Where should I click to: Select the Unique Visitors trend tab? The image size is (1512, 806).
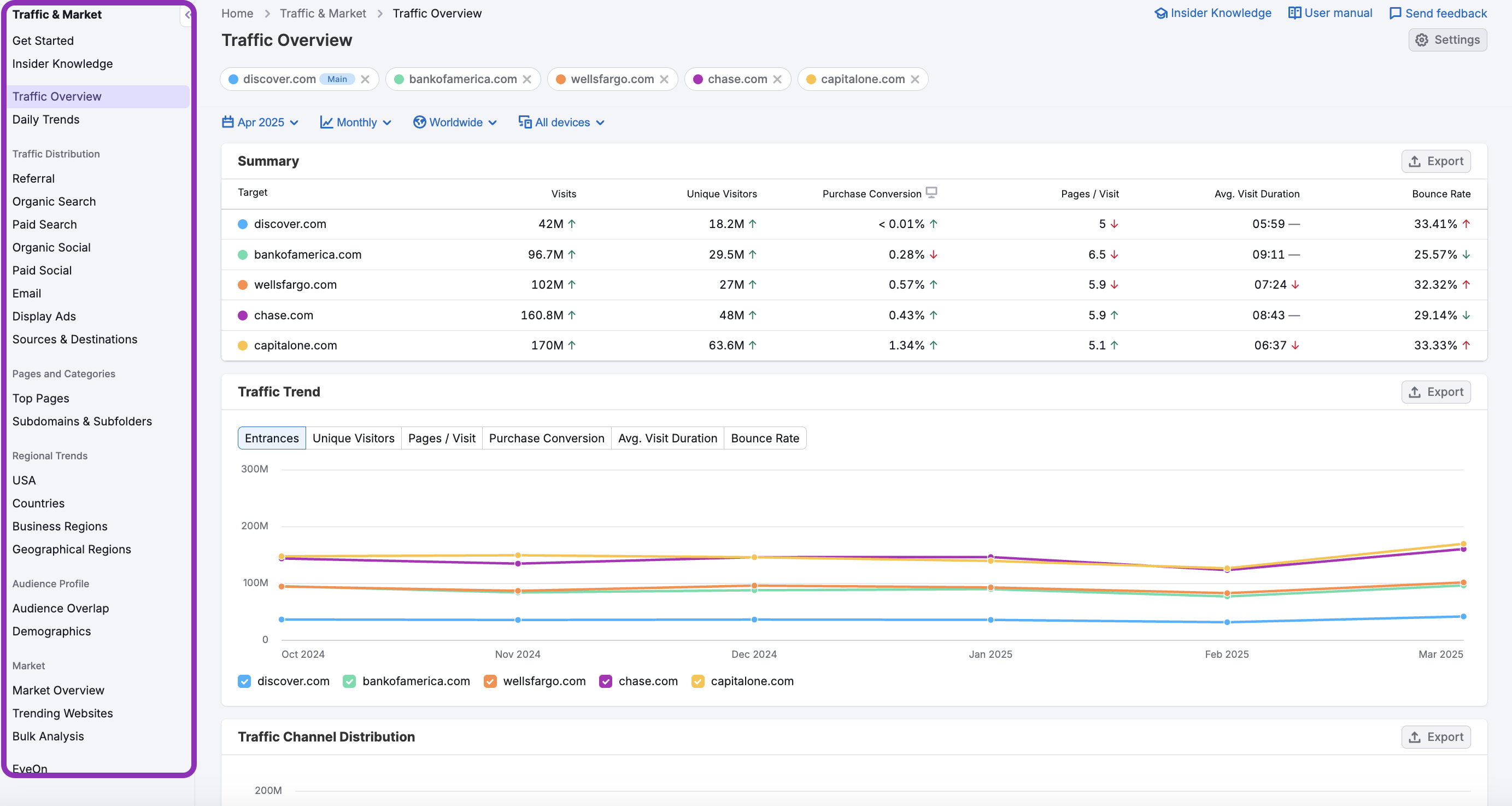point(353,438)
